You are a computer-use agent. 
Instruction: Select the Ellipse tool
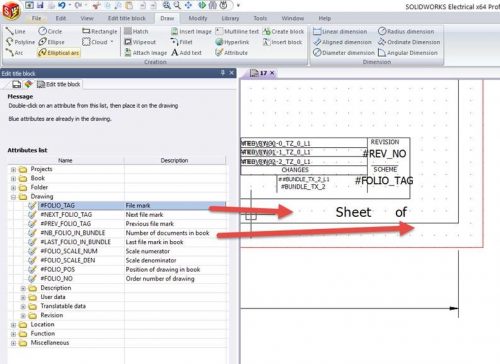[x=51, y=42]
